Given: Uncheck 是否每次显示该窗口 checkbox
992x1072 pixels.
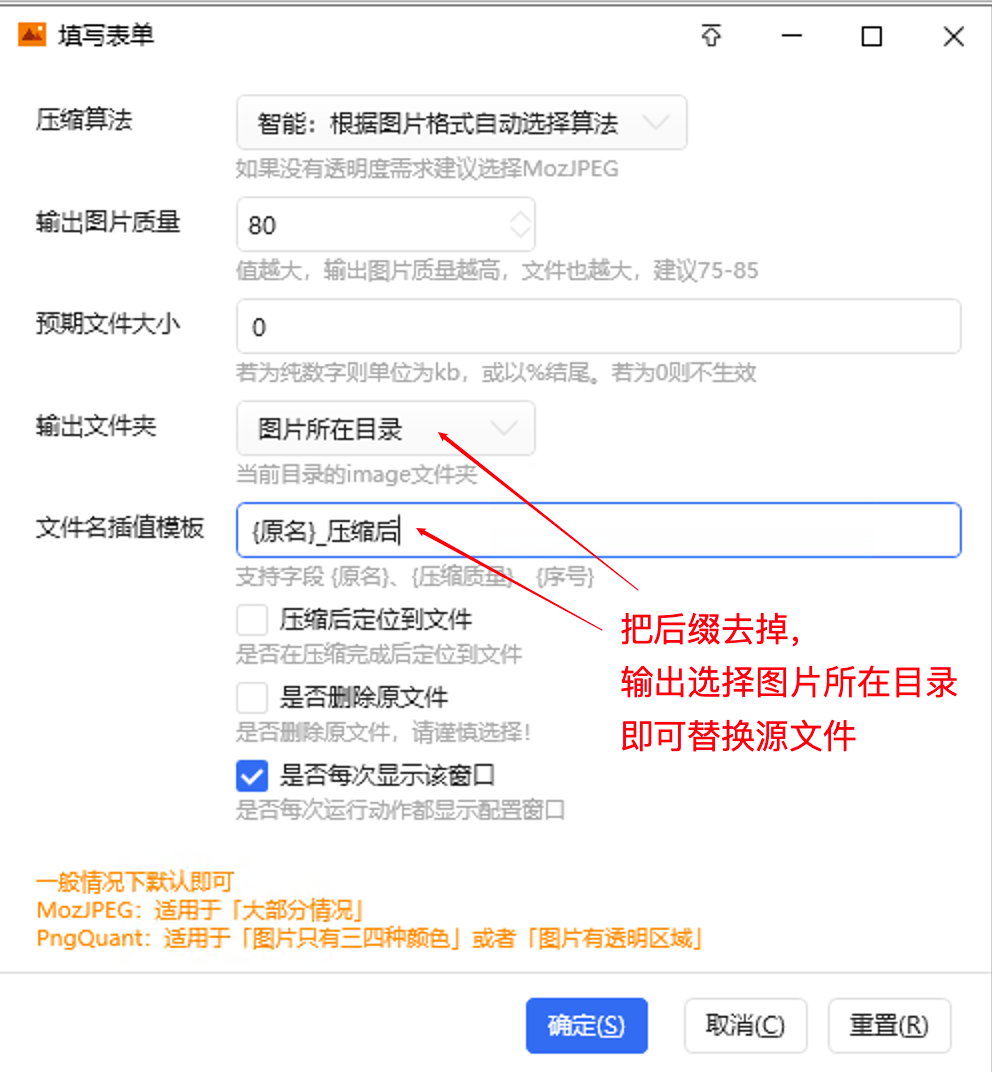Looking at the screenshot, I should 252,776.
